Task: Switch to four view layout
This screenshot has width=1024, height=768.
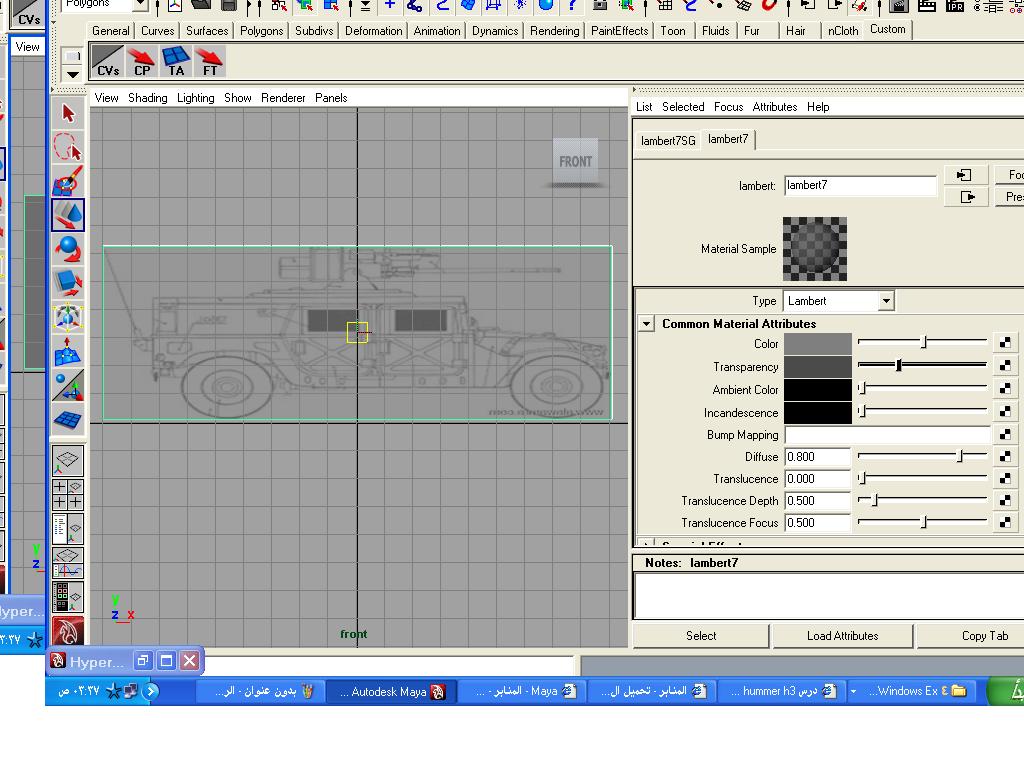Action: [68, 494]
